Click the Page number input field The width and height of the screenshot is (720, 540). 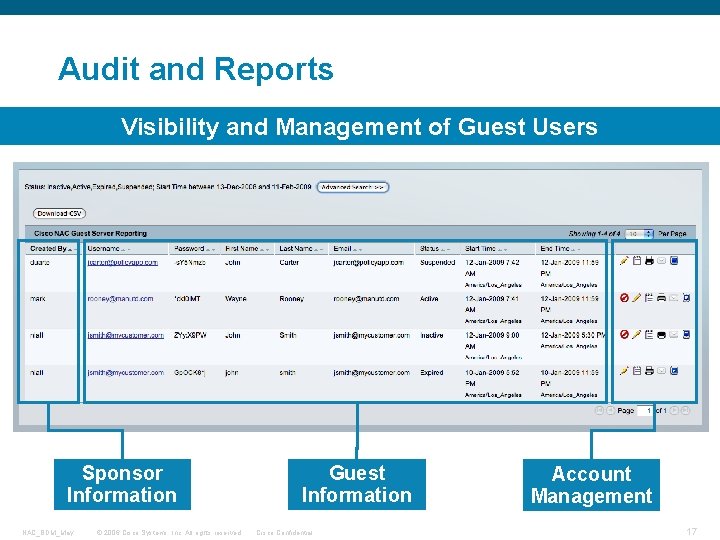click(x=645, y=411)
